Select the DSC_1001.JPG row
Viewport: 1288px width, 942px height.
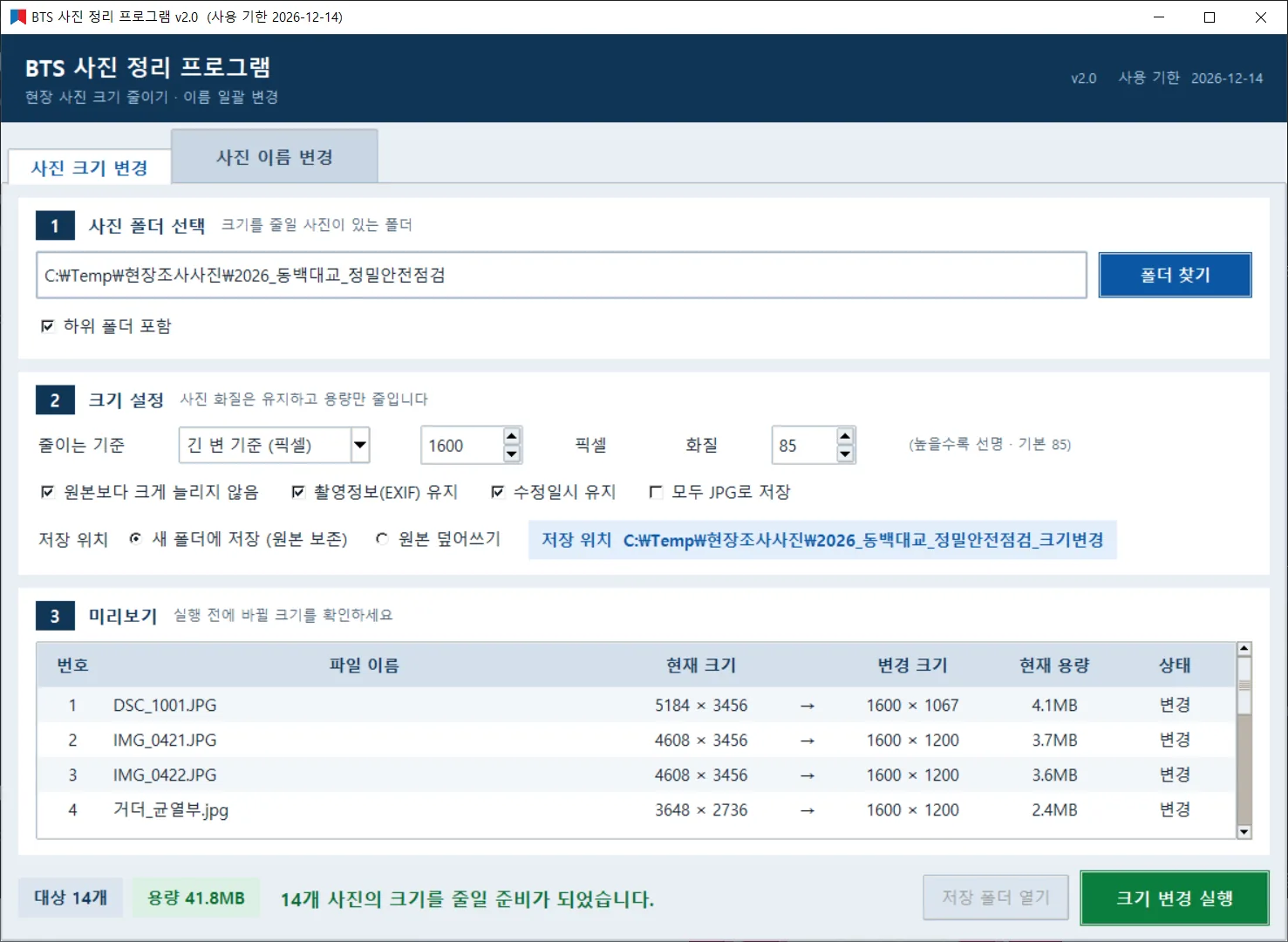tap(637, 705)
